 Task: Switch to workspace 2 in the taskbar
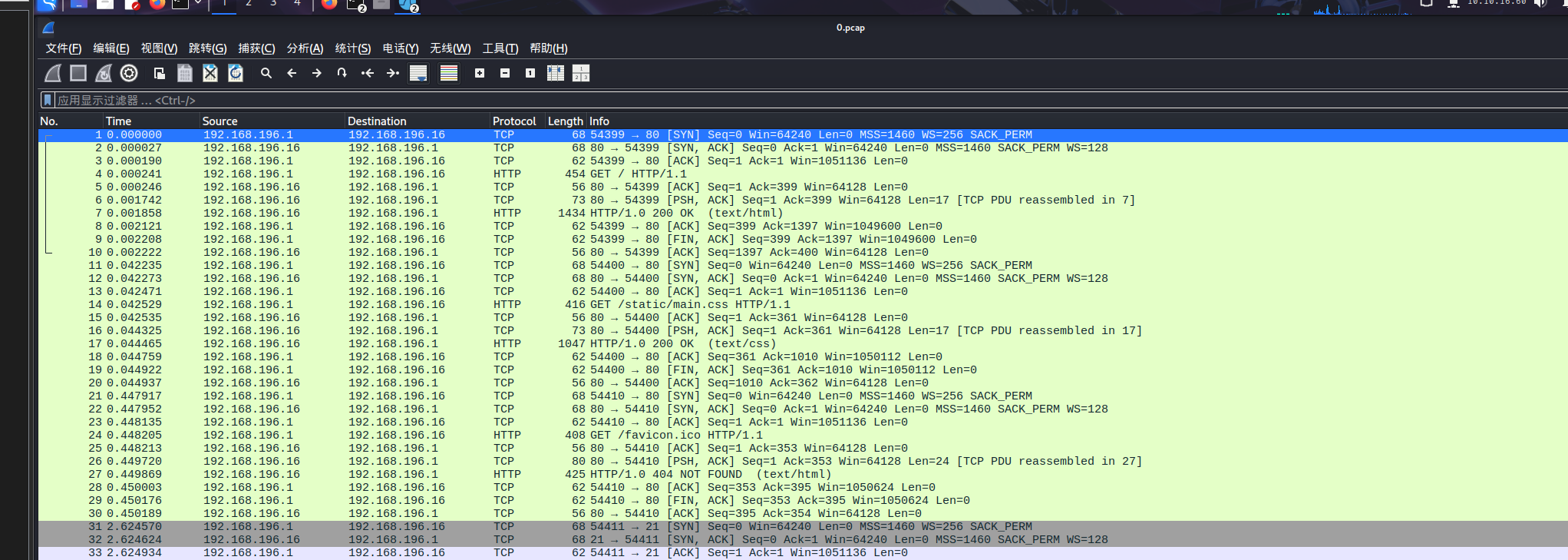249,4
